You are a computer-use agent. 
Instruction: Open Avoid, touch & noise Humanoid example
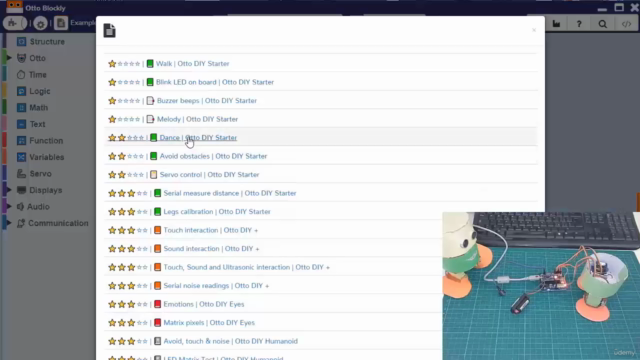pos(231,341)
